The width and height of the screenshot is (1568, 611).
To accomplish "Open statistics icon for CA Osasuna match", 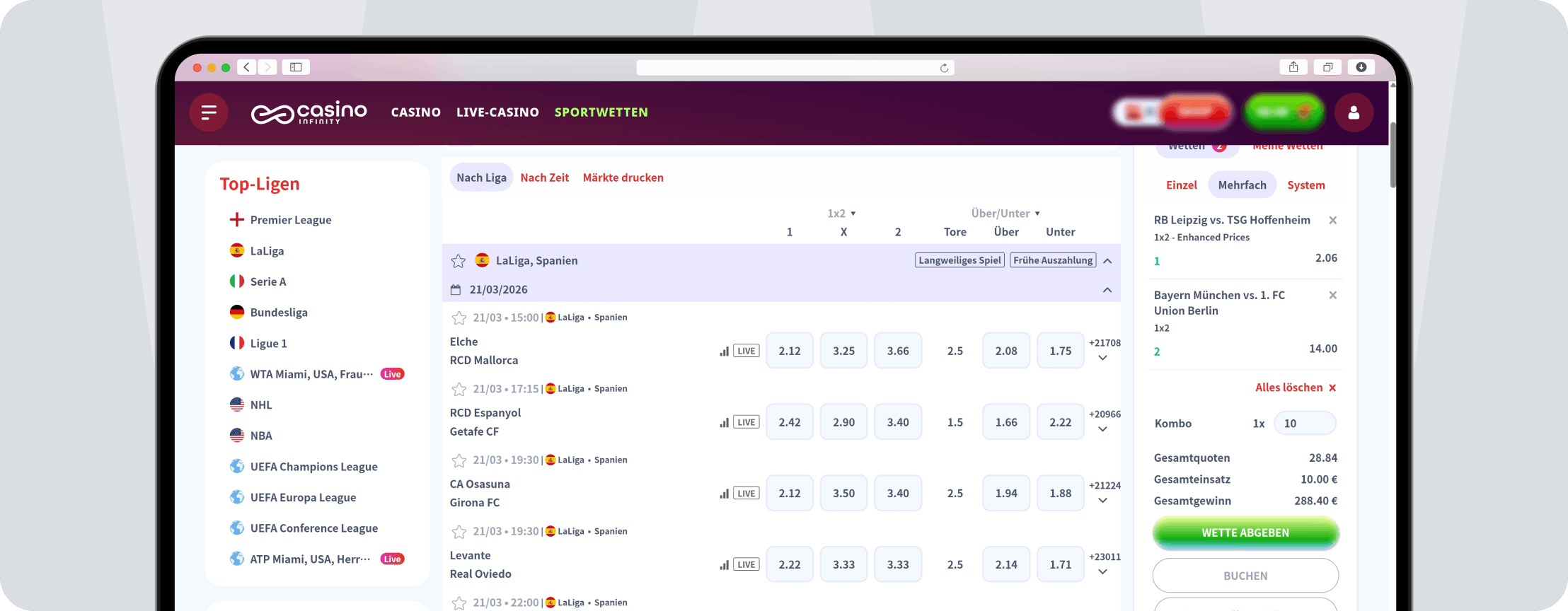I will click(724, 494).
